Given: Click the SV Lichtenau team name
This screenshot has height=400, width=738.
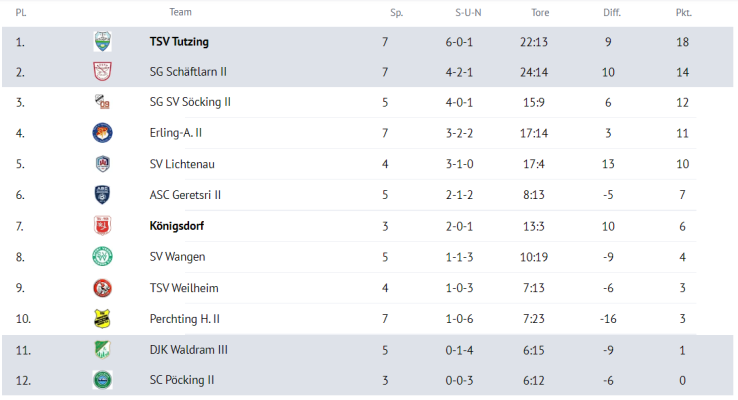Looking at the screenshot, I should [x=182, y=164].
